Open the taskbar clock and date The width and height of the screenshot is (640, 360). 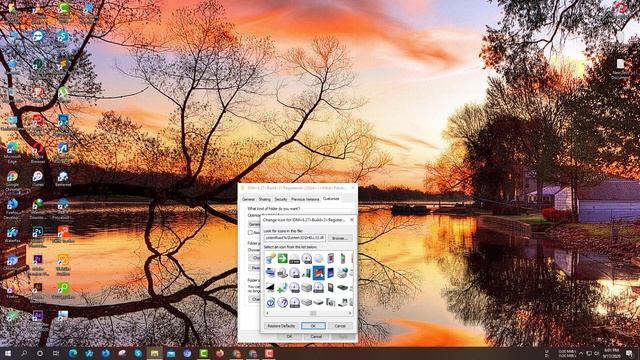[611, 353]
